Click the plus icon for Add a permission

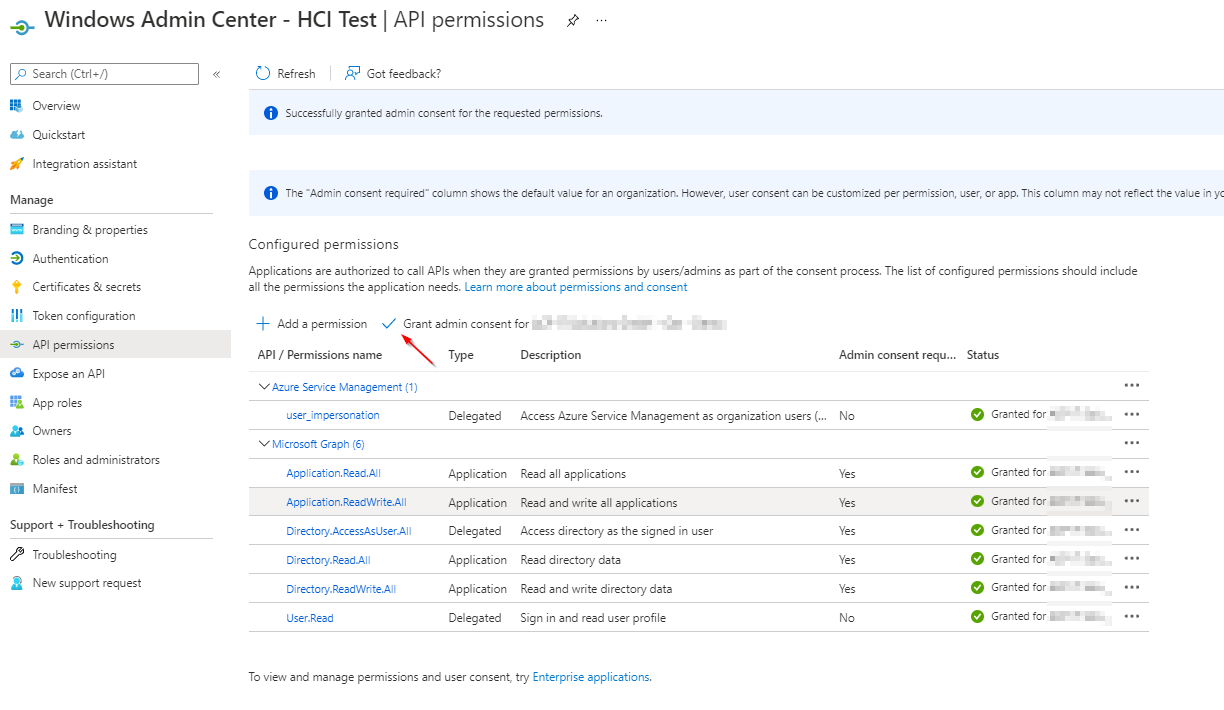(x=263, y=324)
